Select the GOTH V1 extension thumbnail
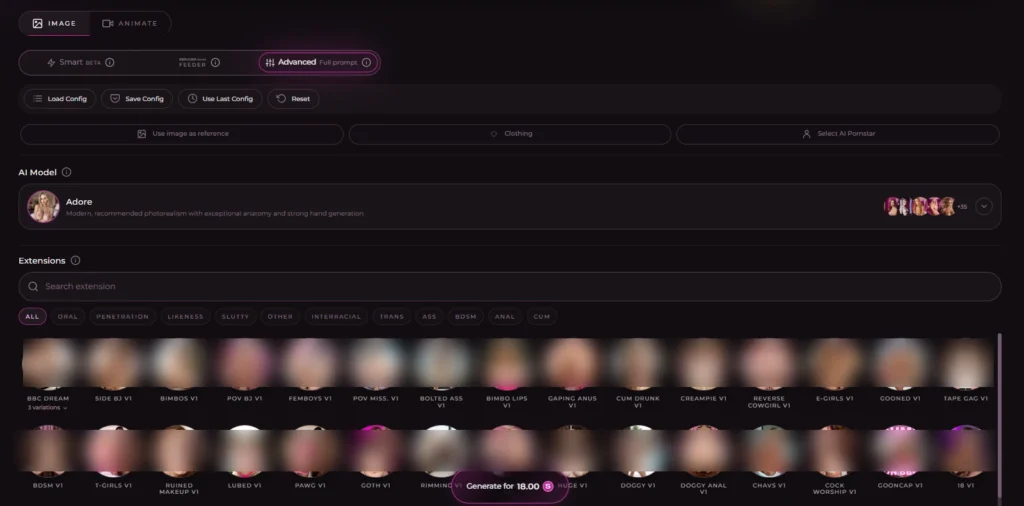 tap(376, 451)
